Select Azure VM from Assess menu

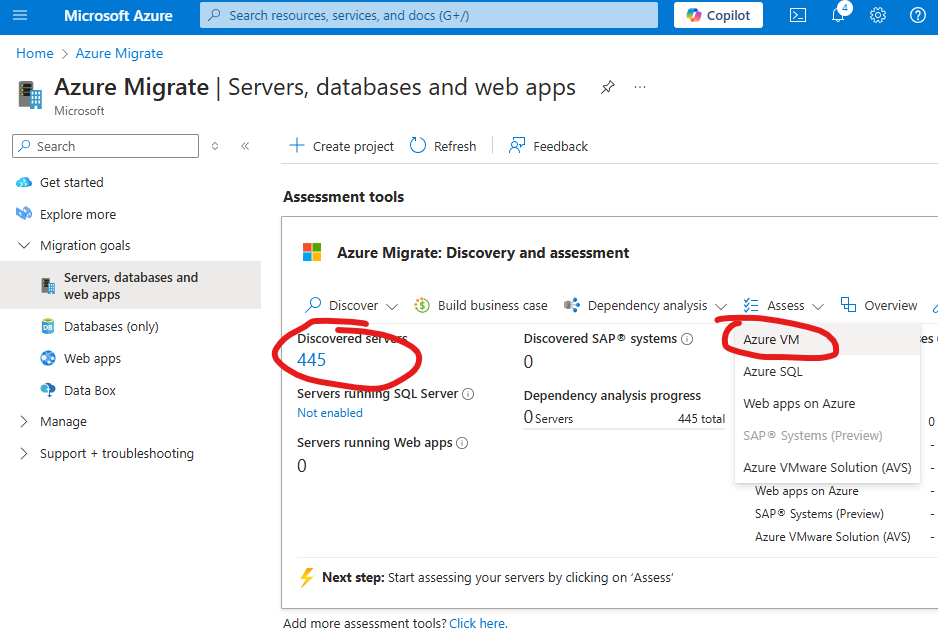click(x=771, y=339)
